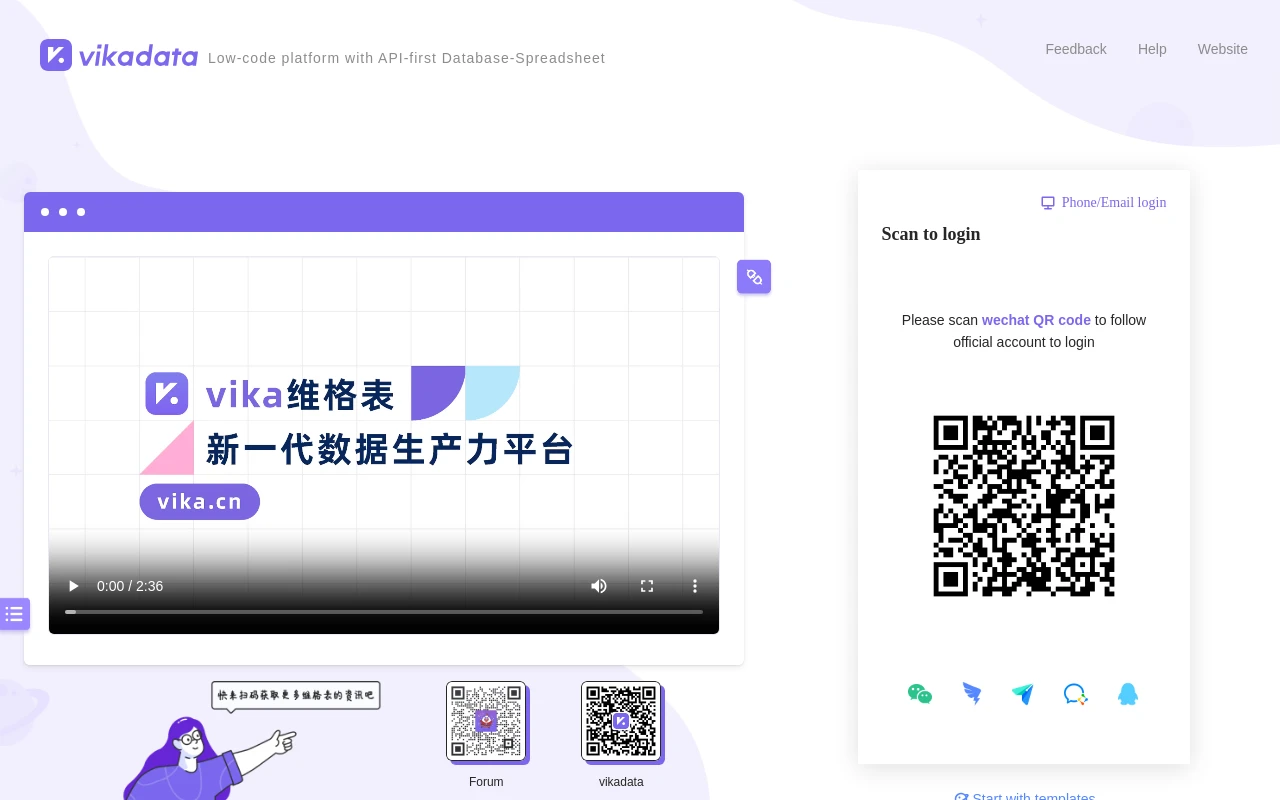
Task: Click the purple share link icon beside the video
Action: tap(754, 277)
